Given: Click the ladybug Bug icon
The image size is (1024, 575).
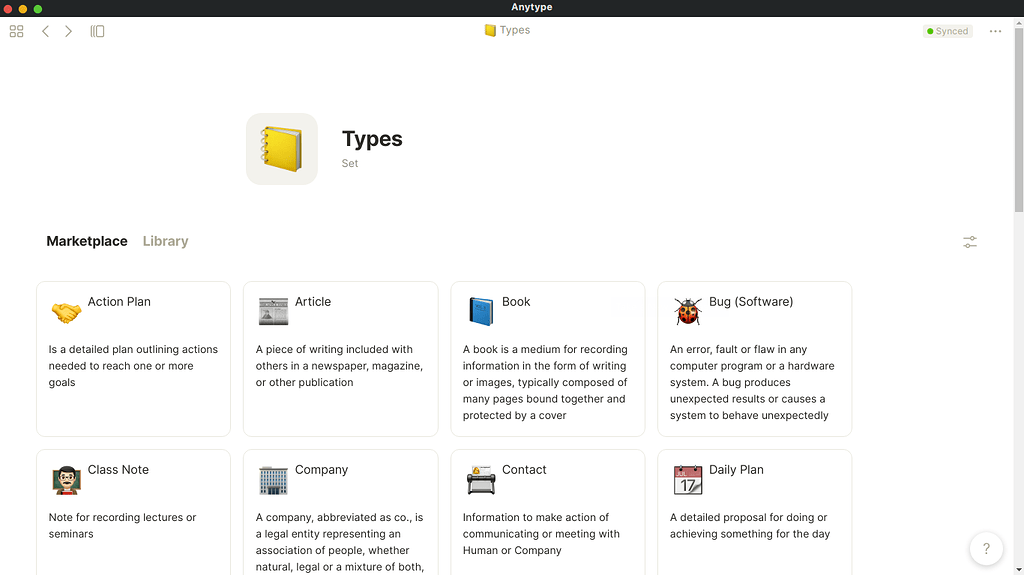Looking at the screenshot, I should pyautogui.click(x=687, y=311).
